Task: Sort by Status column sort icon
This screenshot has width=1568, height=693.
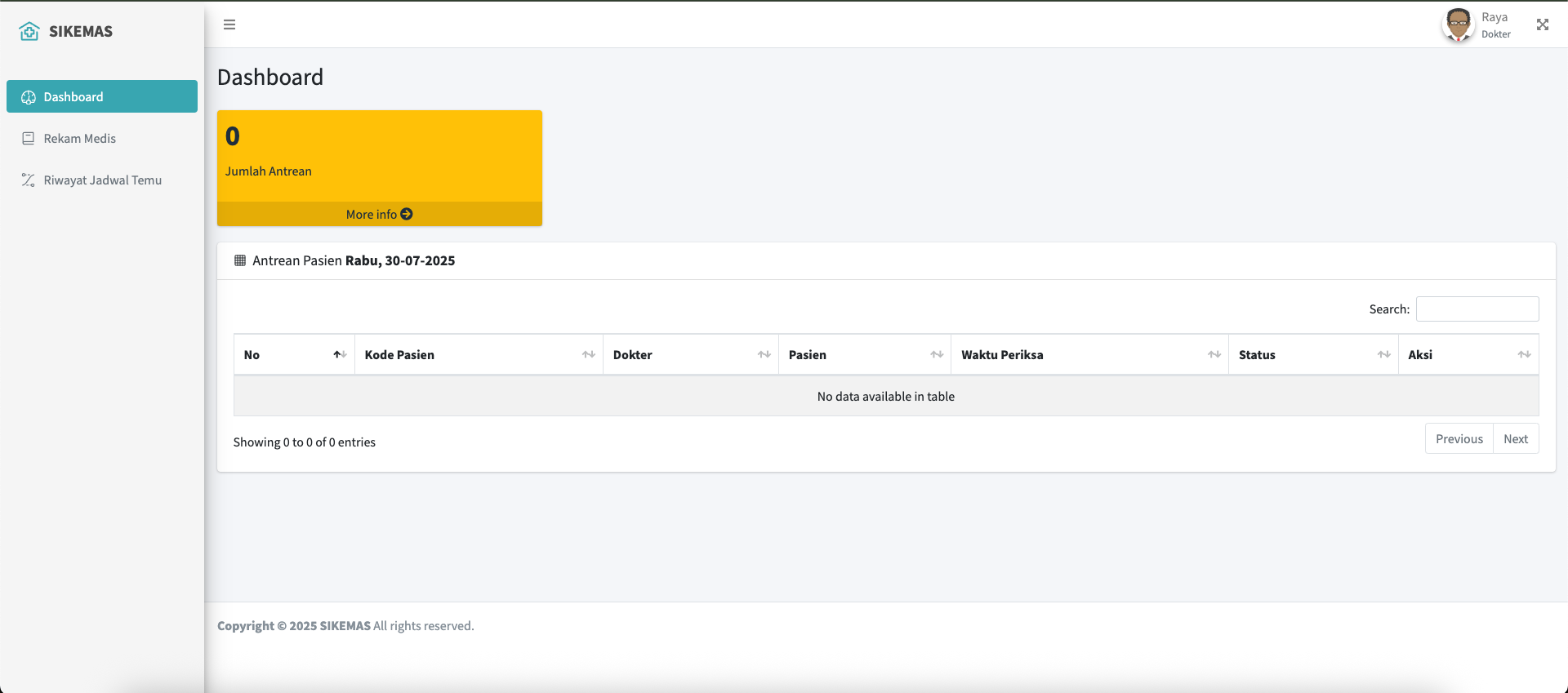Action: [x=1383, y=355]
